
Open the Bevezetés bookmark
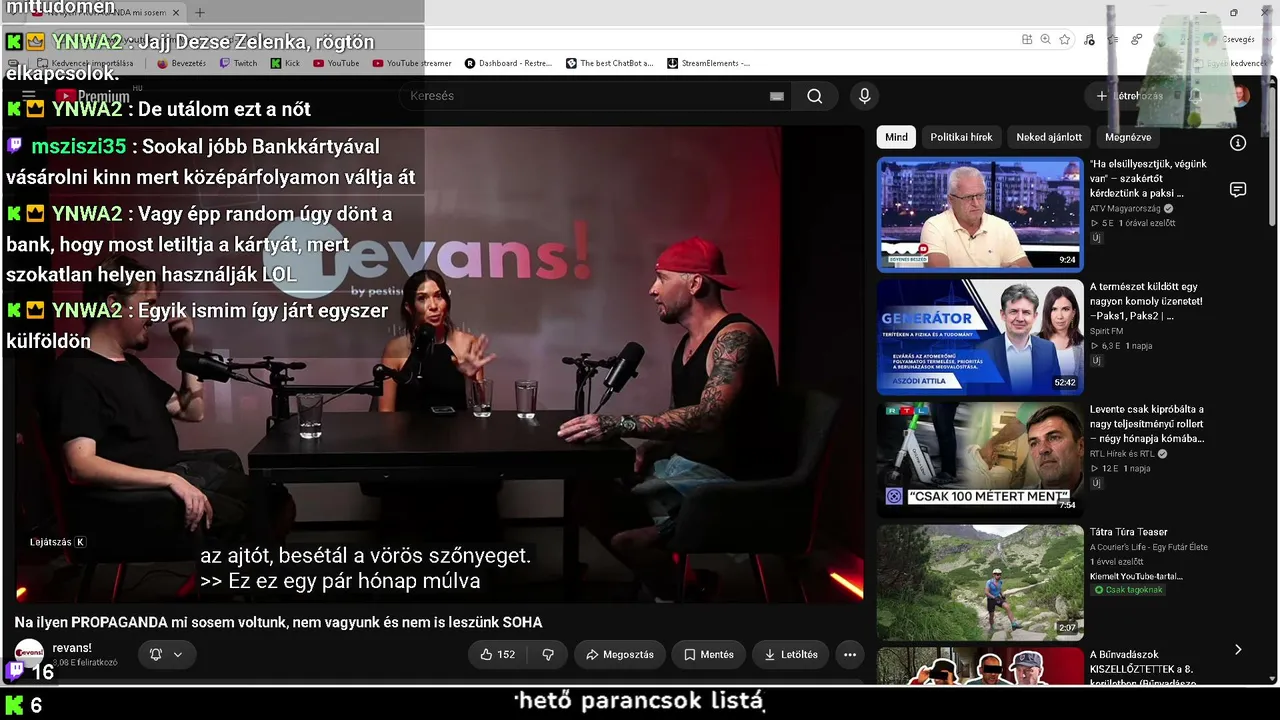click(182, 63)
